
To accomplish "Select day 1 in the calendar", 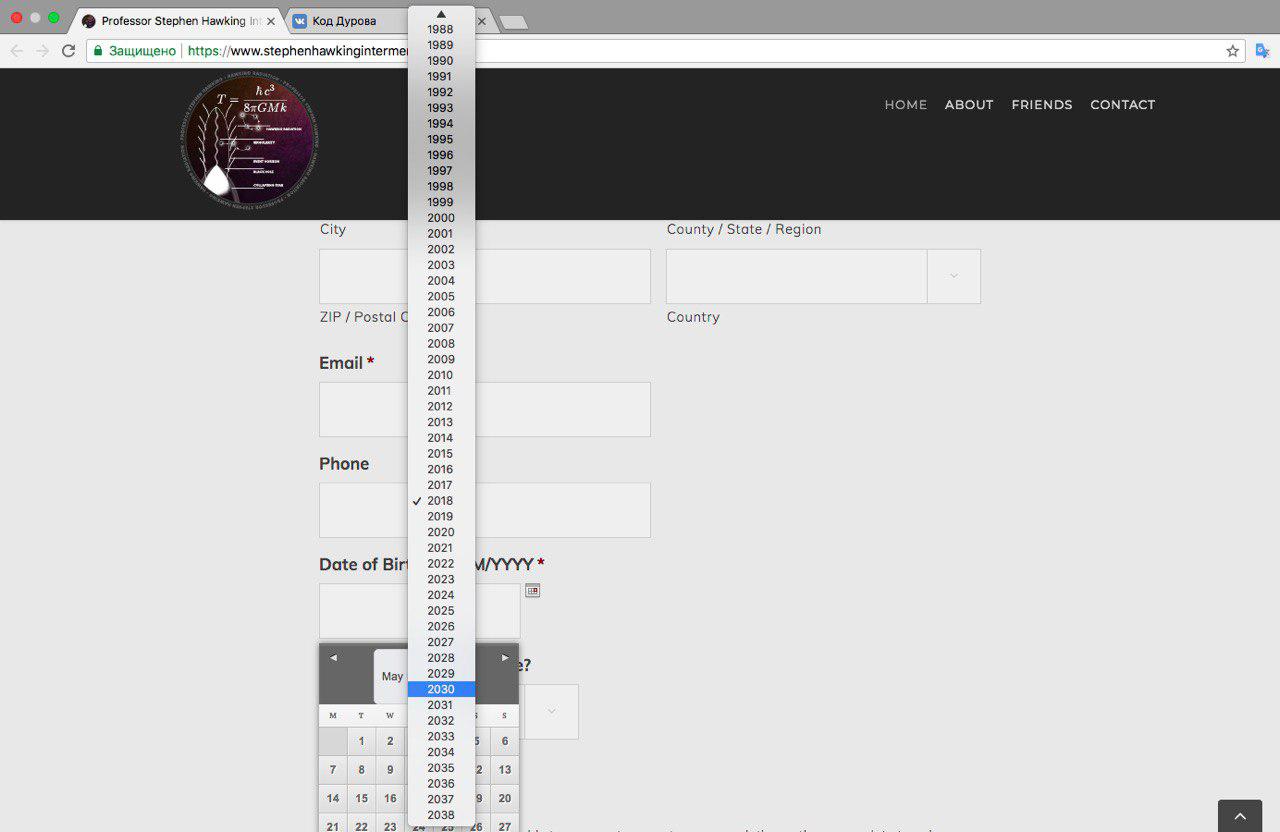I will (361, 741).
